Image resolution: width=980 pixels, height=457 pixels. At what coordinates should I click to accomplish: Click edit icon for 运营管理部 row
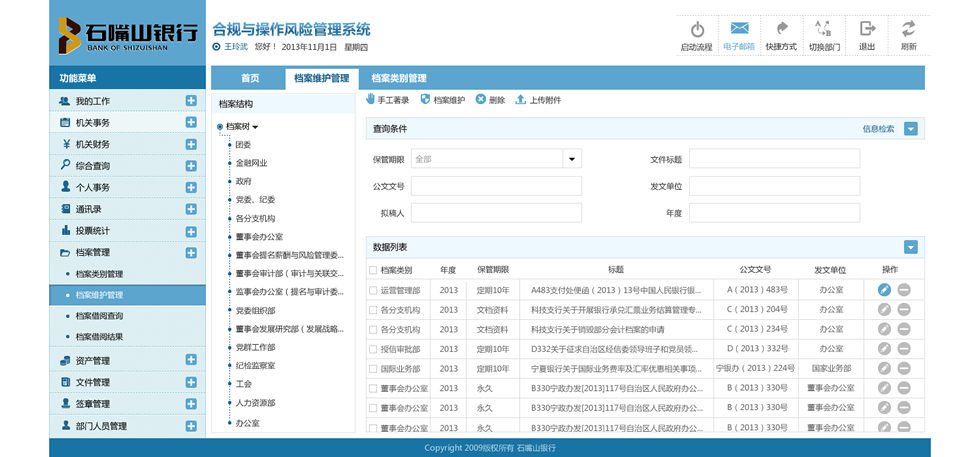coord(884,290)
